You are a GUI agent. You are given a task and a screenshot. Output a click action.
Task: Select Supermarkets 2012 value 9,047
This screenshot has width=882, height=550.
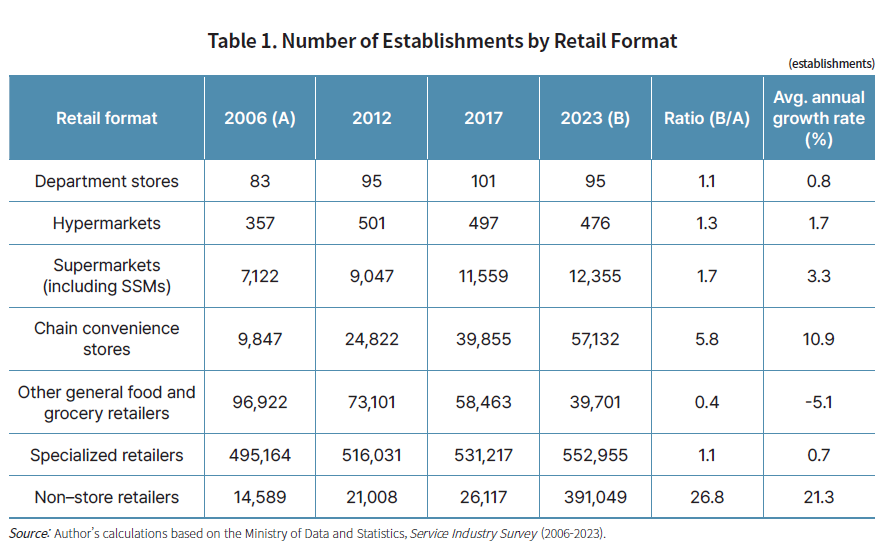(x=371, y=276)
